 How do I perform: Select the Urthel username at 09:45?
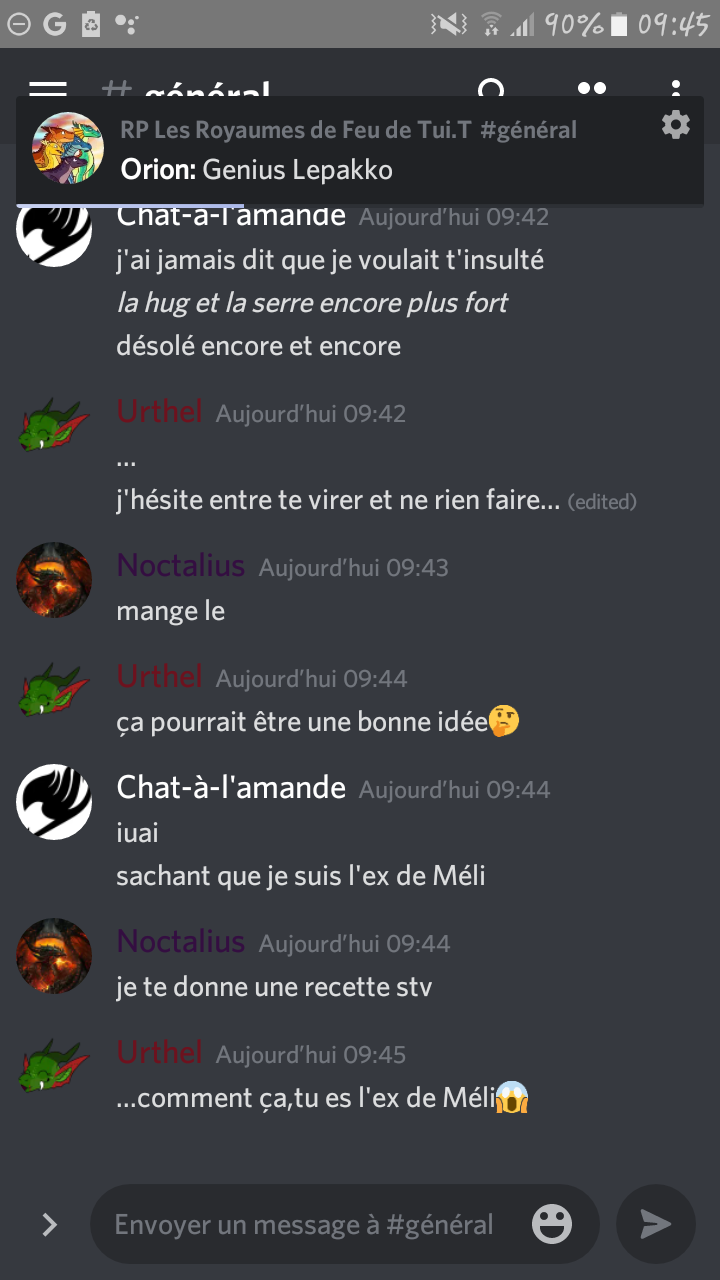(160, 1052)
